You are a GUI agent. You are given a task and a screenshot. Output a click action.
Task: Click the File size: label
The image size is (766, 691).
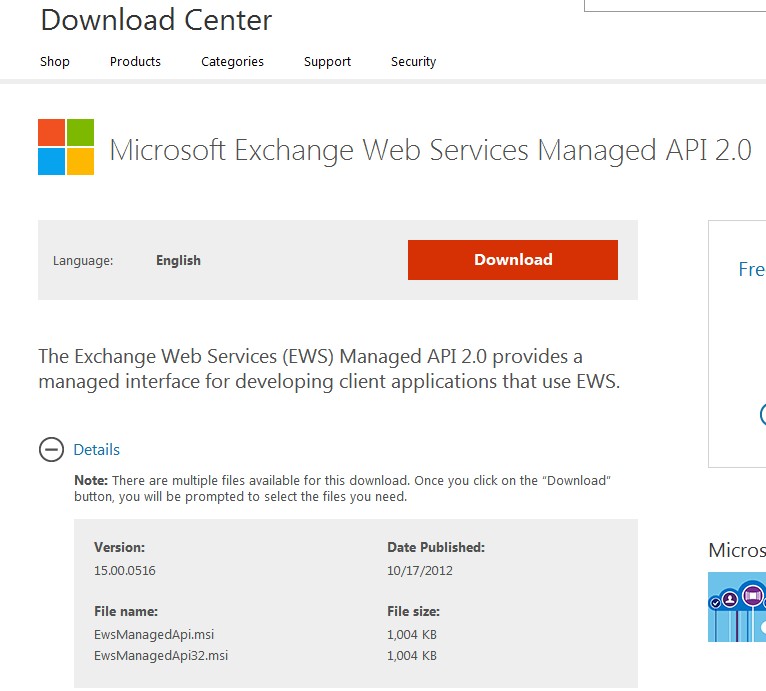click(413, 611)
